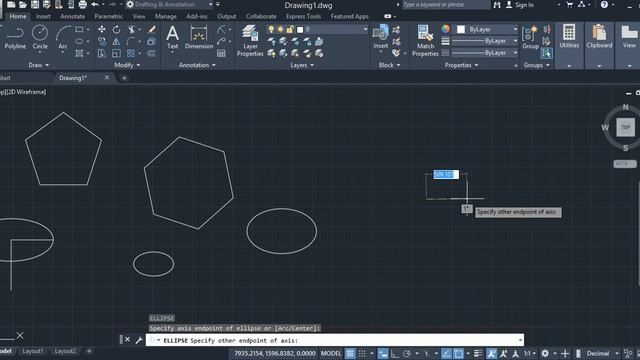The height and width of the screenshot is (360, 640).
Task: Activate the Offset tool
Action: (x=151, y=53)
